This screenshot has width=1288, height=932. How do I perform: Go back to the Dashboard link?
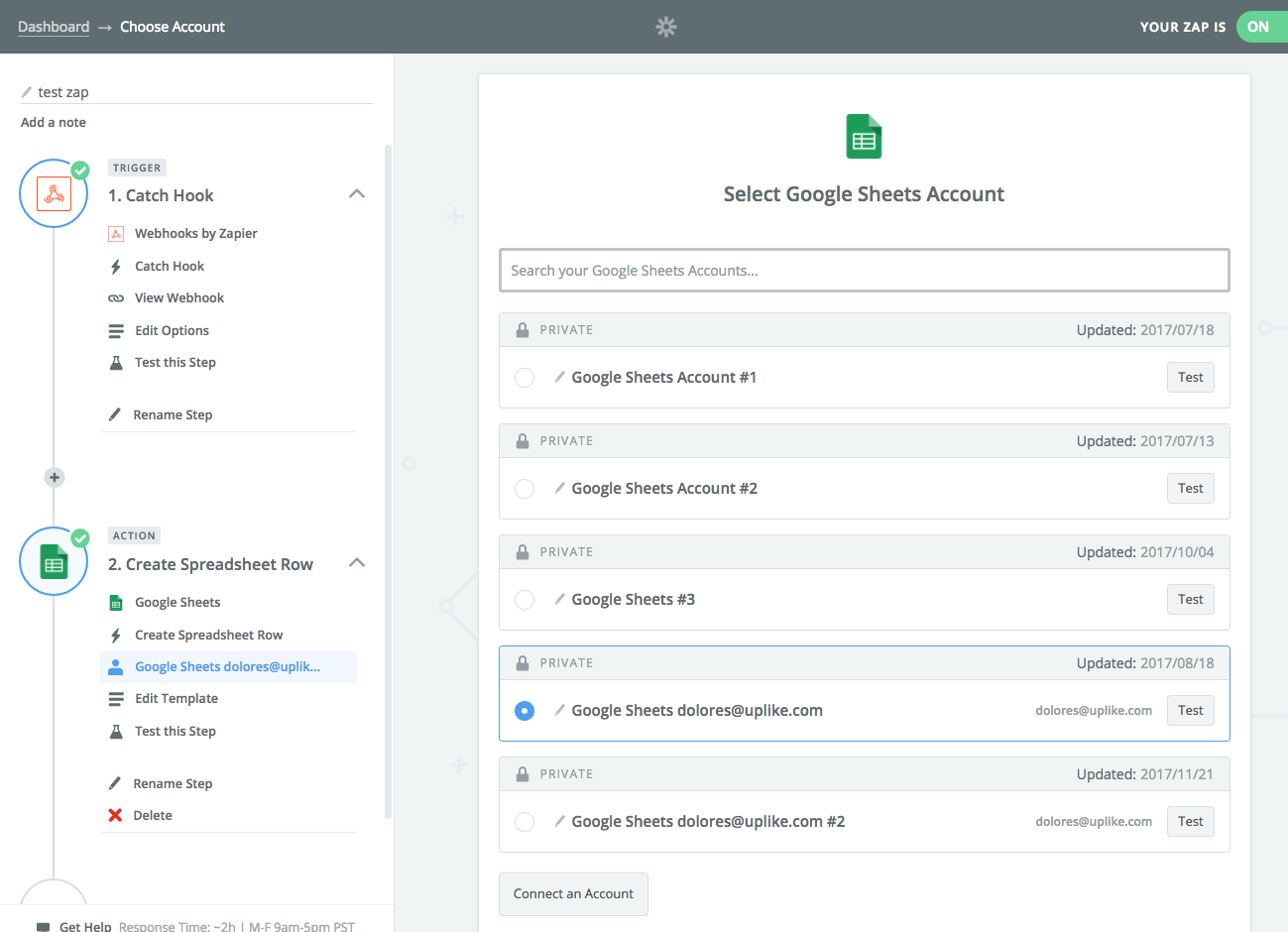tap(54, 27)
